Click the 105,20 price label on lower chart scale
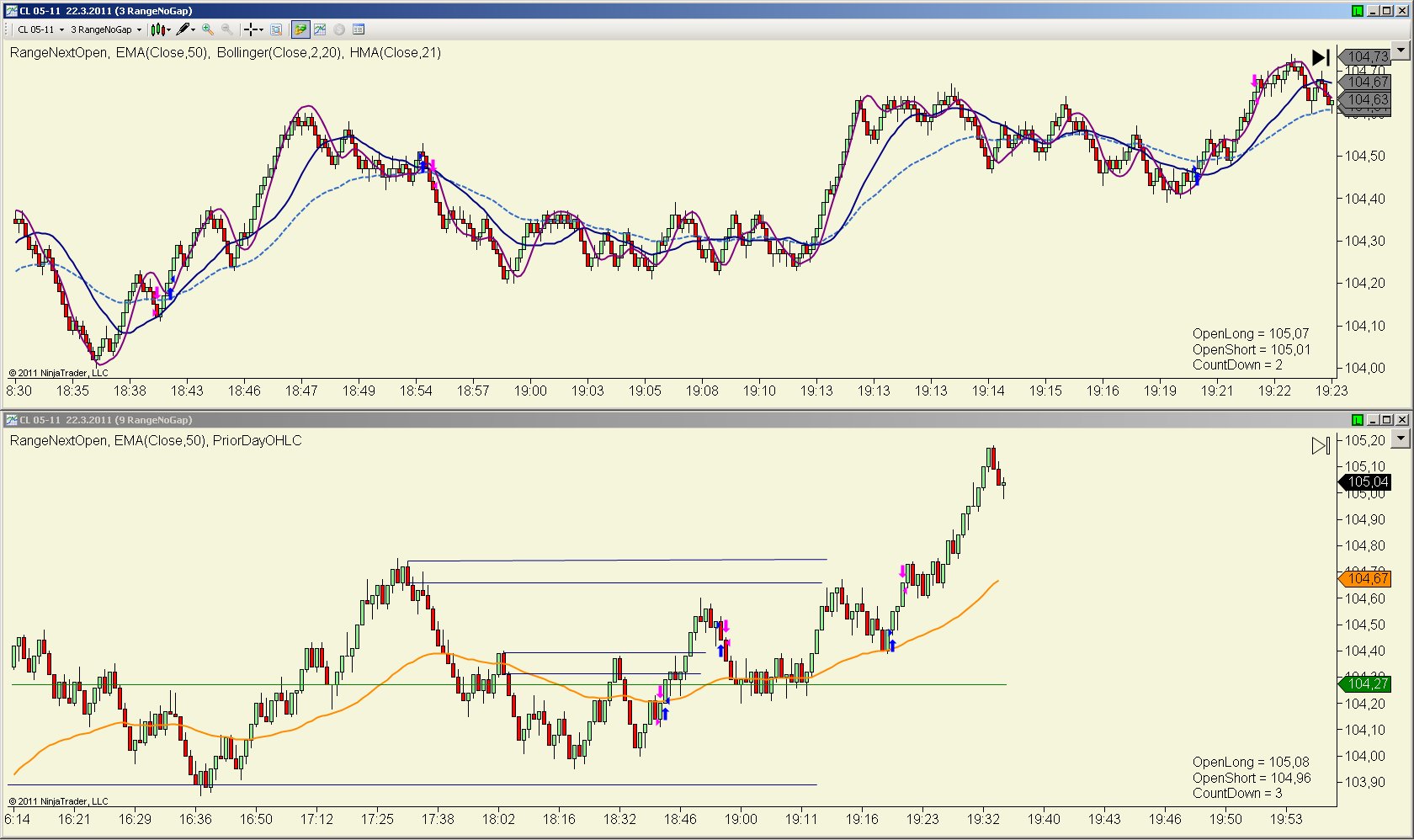The image size is (1414, 840). (1364, 440)
